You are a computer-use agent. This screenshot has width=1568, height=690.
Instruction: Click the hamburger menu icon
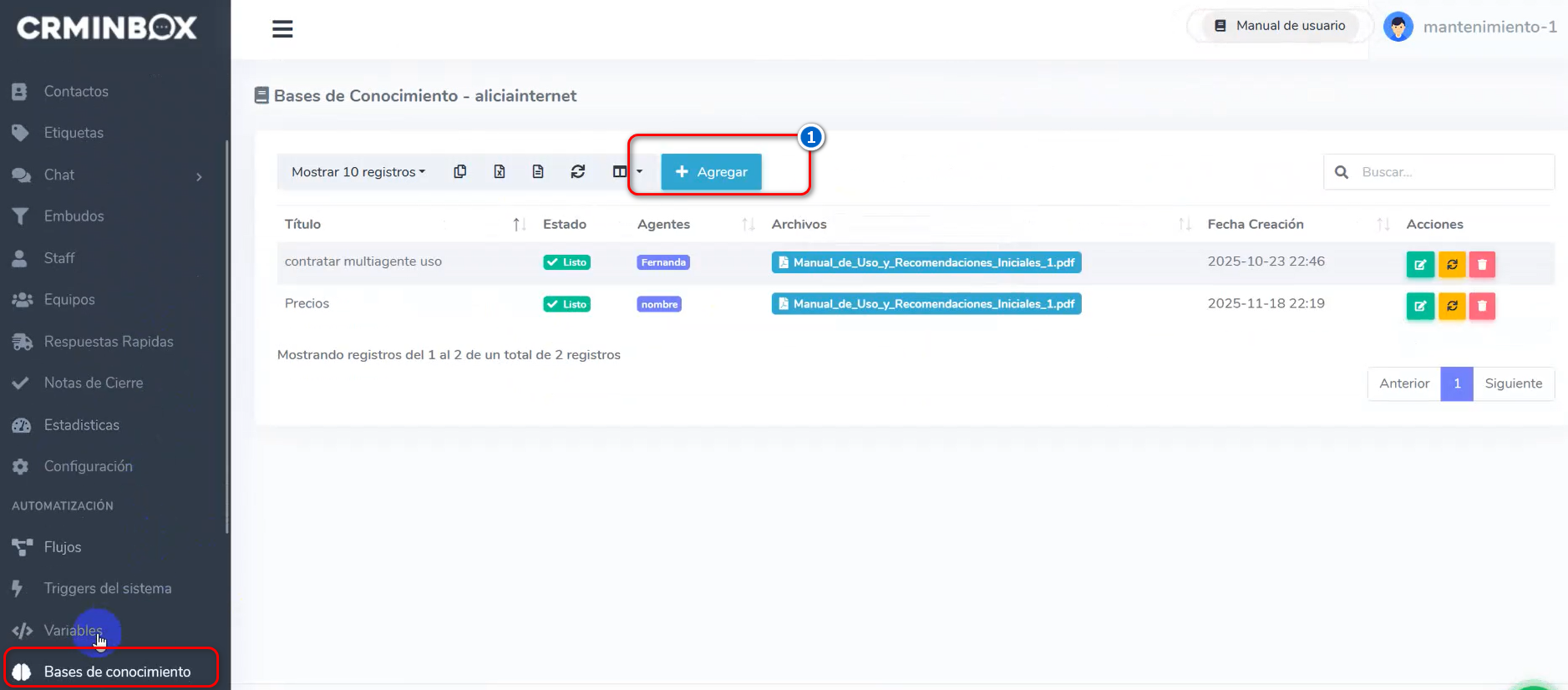point(282,29)
